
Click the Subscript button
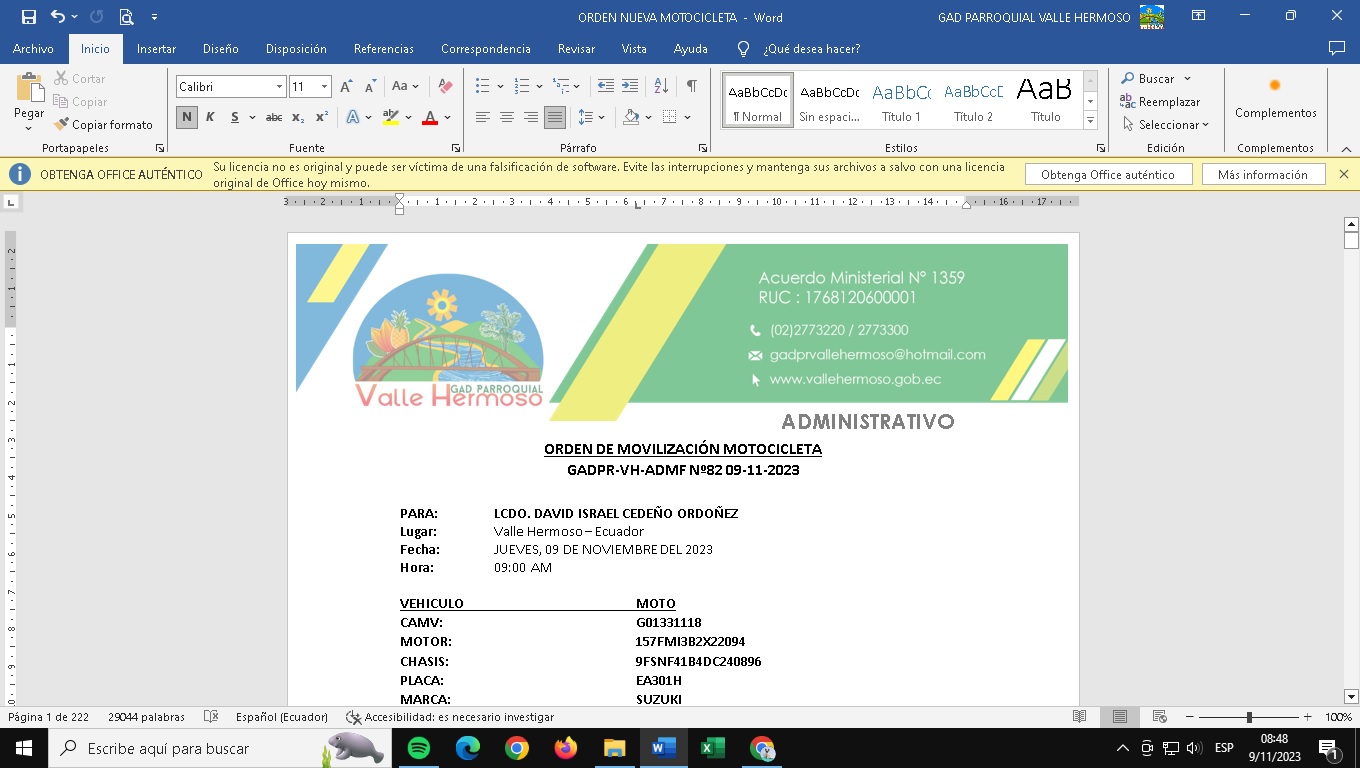pyautogui.click(x=298, y=117)
